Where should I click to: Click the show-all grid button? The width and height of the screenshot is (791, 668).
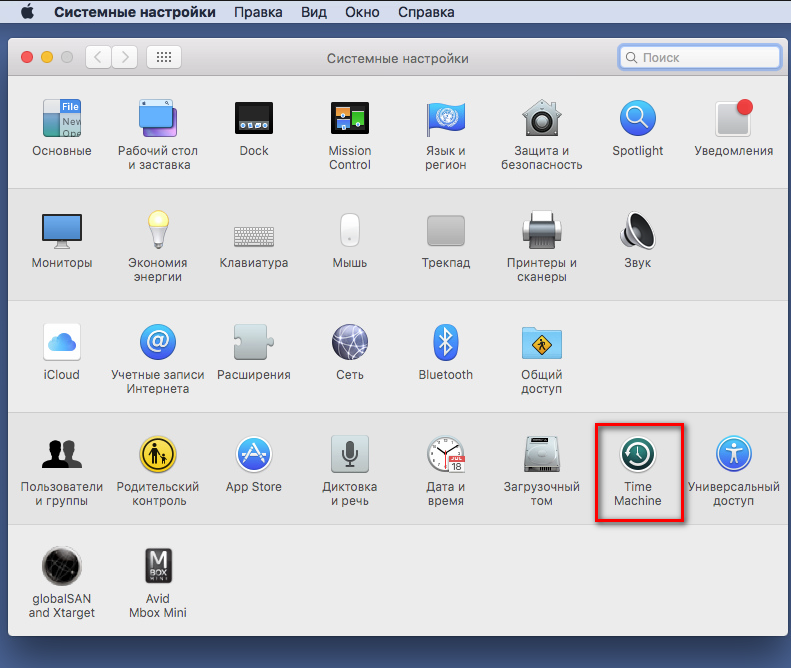[163, 57]
